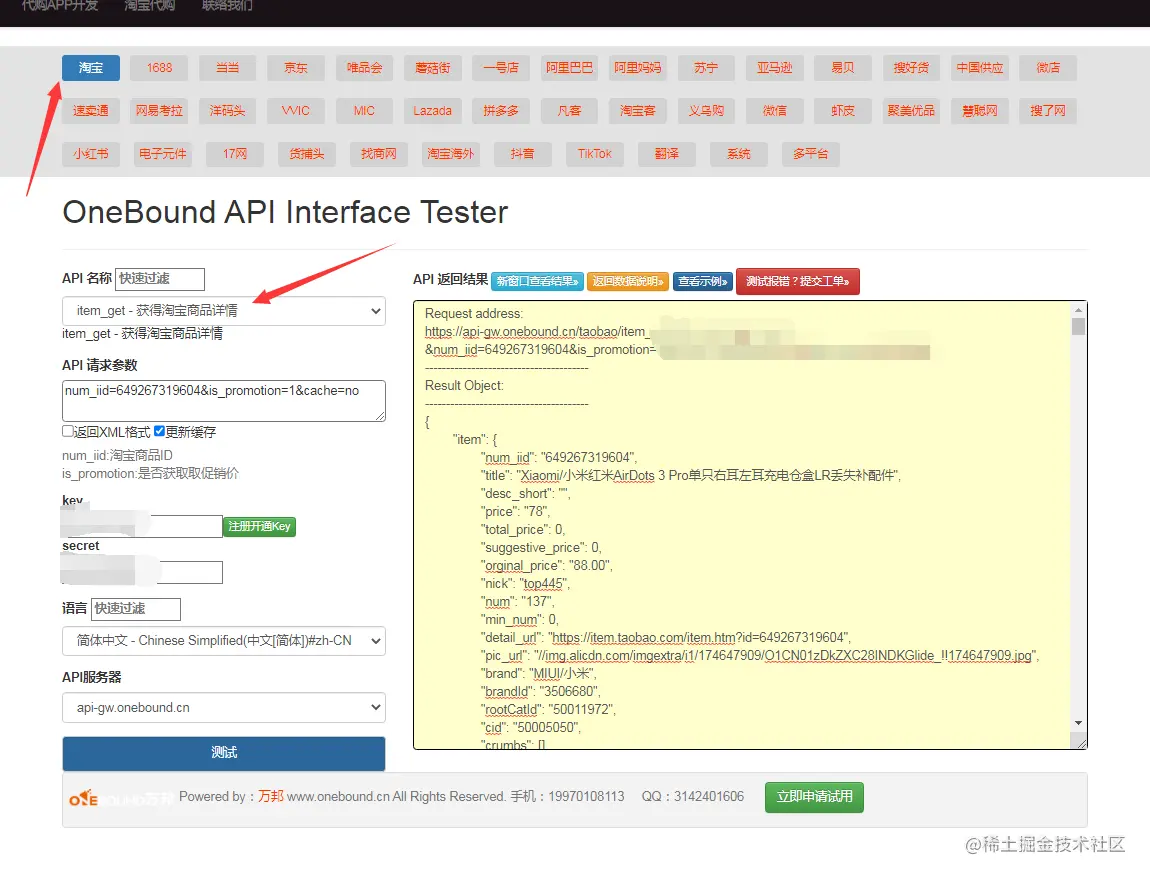The image size is (1150, 879).
Task: Open the 17网 tab
Action: point(235,154)
